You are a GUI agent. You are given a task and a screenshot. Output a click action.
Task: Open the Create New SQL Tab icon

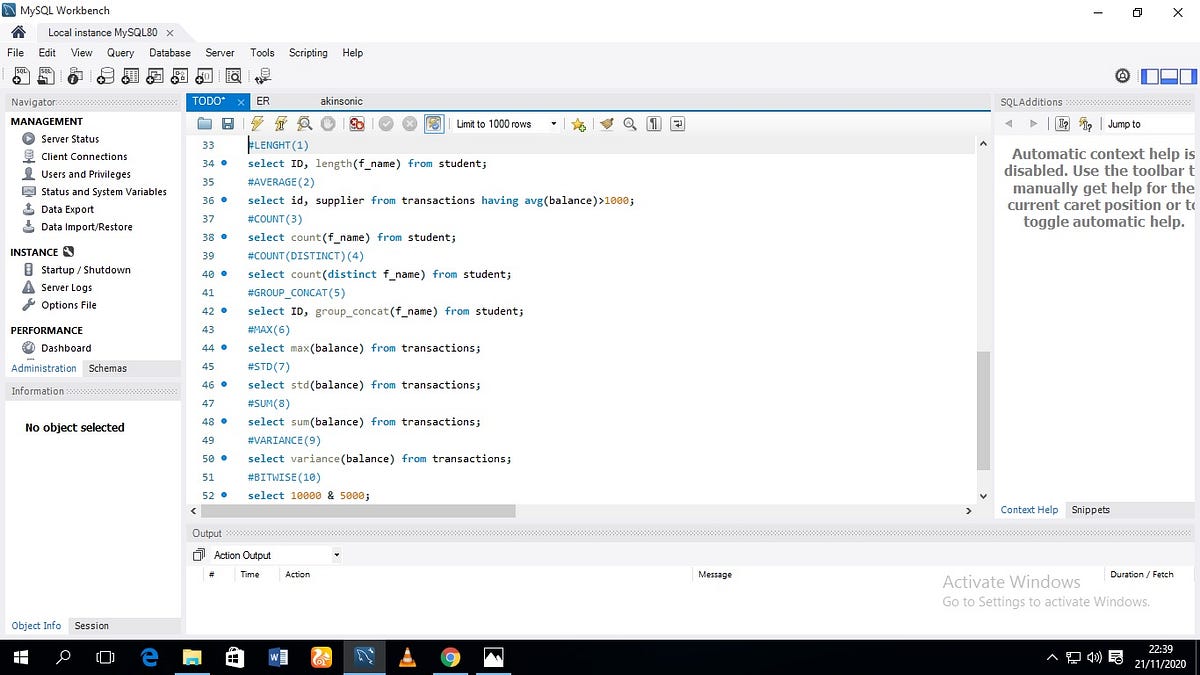(x=20, y=76)
